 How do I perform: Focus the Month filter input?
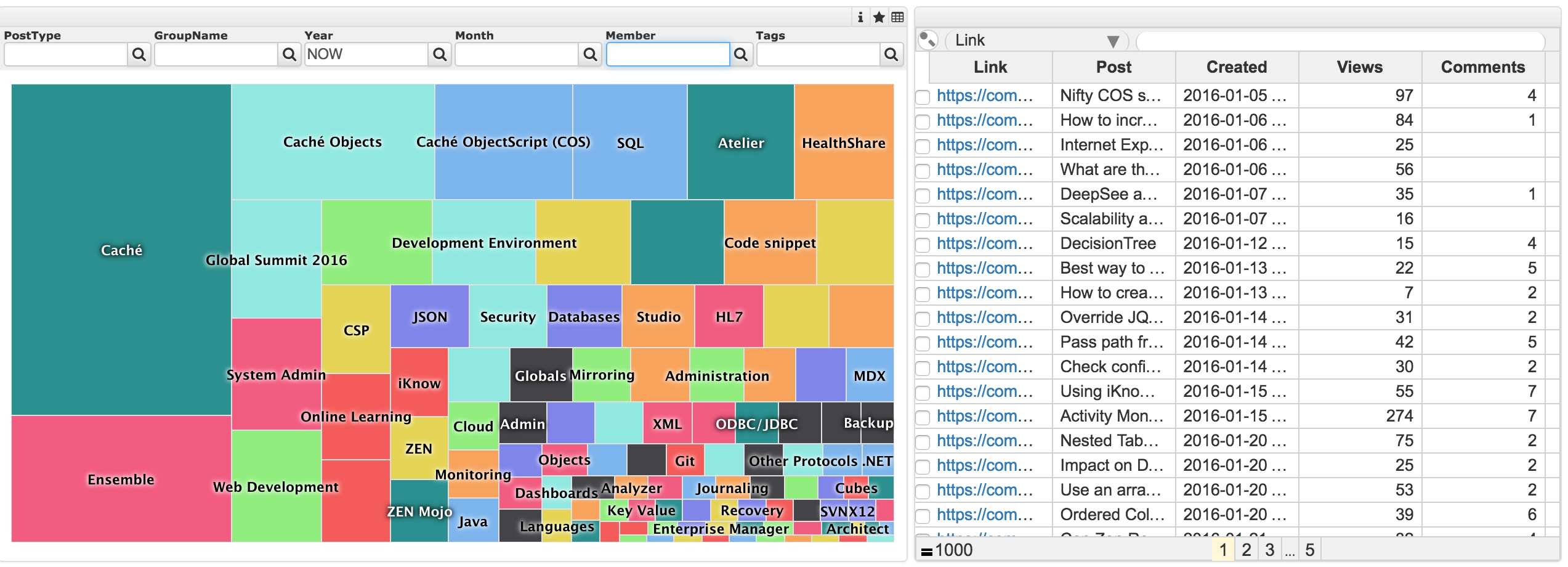516,54
